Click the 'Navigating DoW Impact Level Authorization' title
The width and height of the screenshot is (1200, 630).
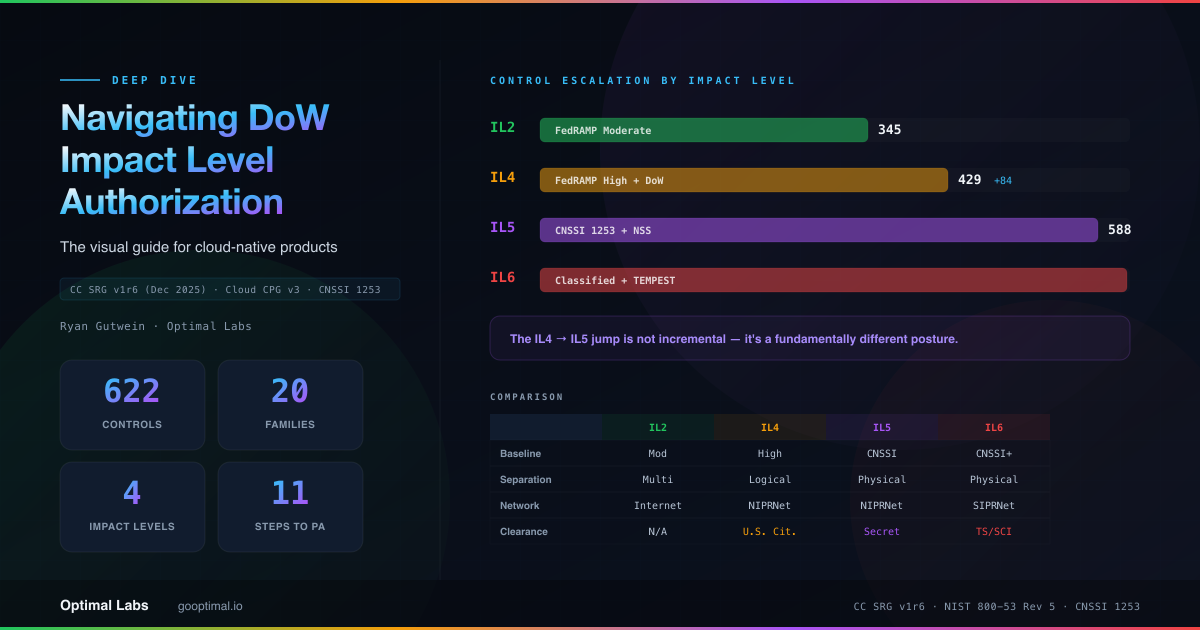click(x=194, y=160)
